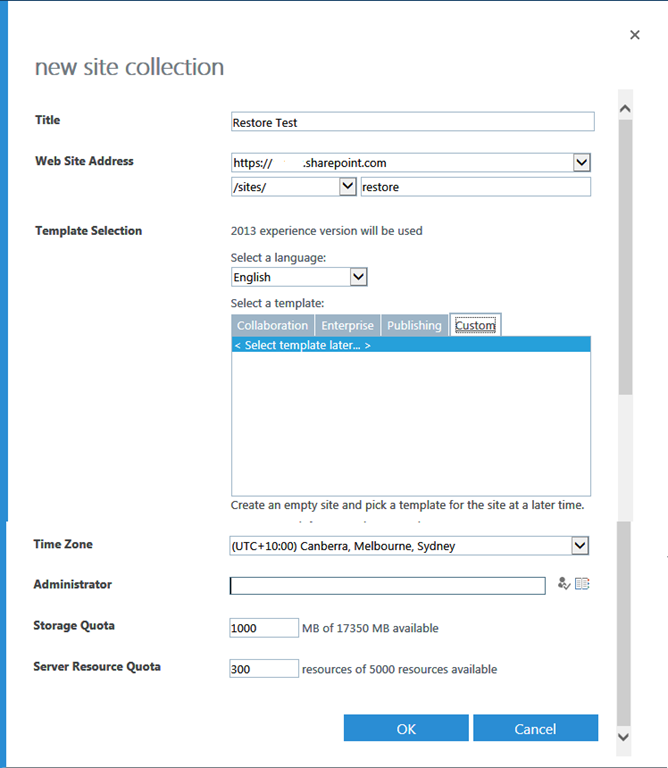Open the Browse address book icon
This screenshot has width=668, height=768.
(582, 585)
